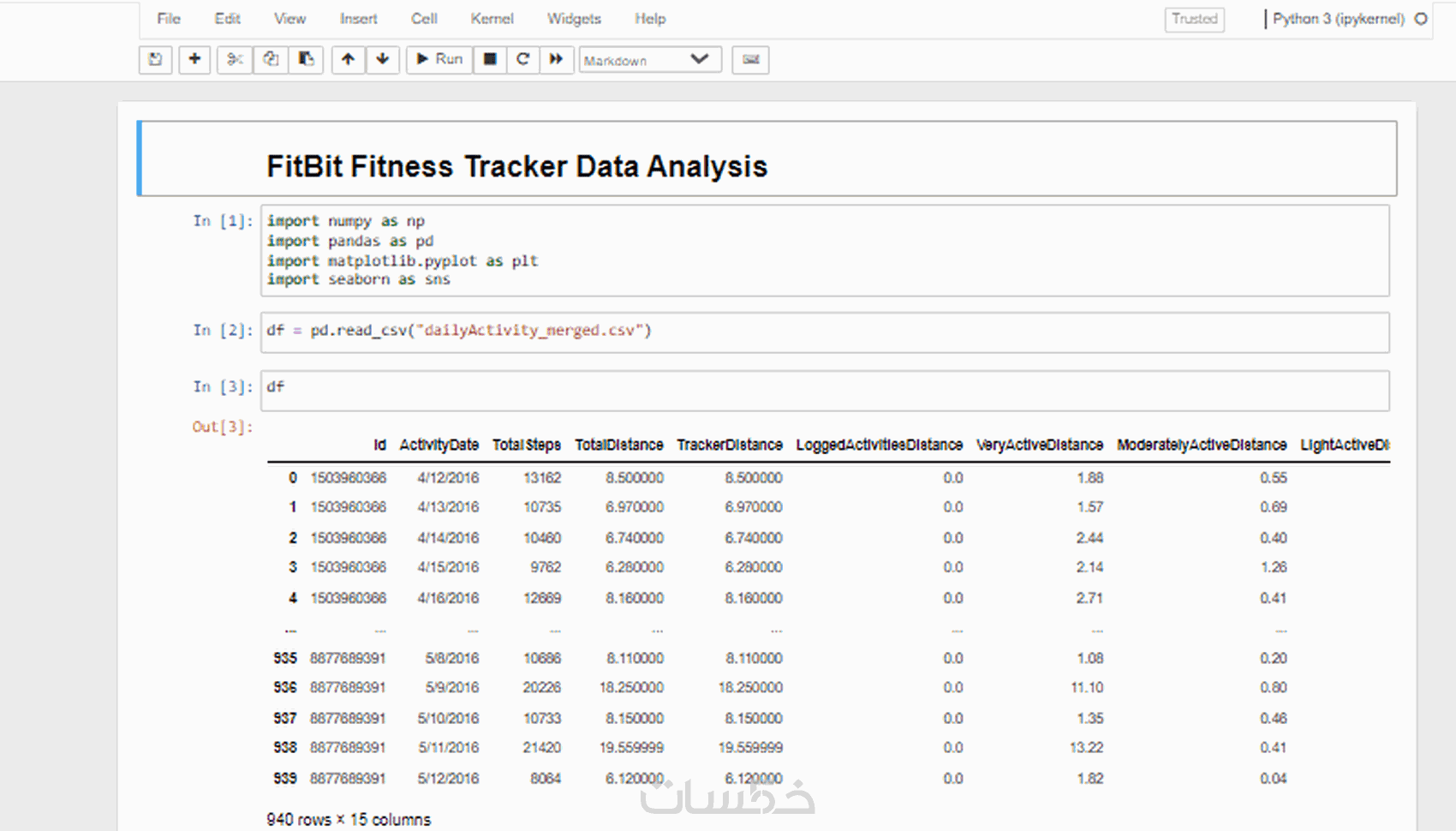Click the In [2] prompt
Screen dimensions: 1456x831
click(x=223, y=331)
